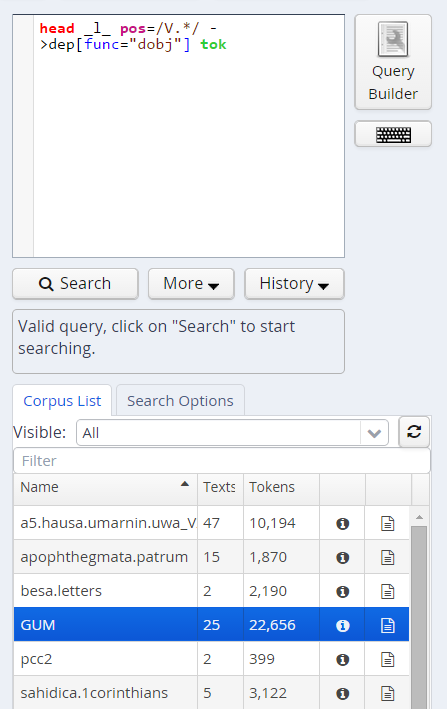This screenshot has height=709, width=447.
Task: Click the 22,656 tokens cell for GUM
Action: 281,625
